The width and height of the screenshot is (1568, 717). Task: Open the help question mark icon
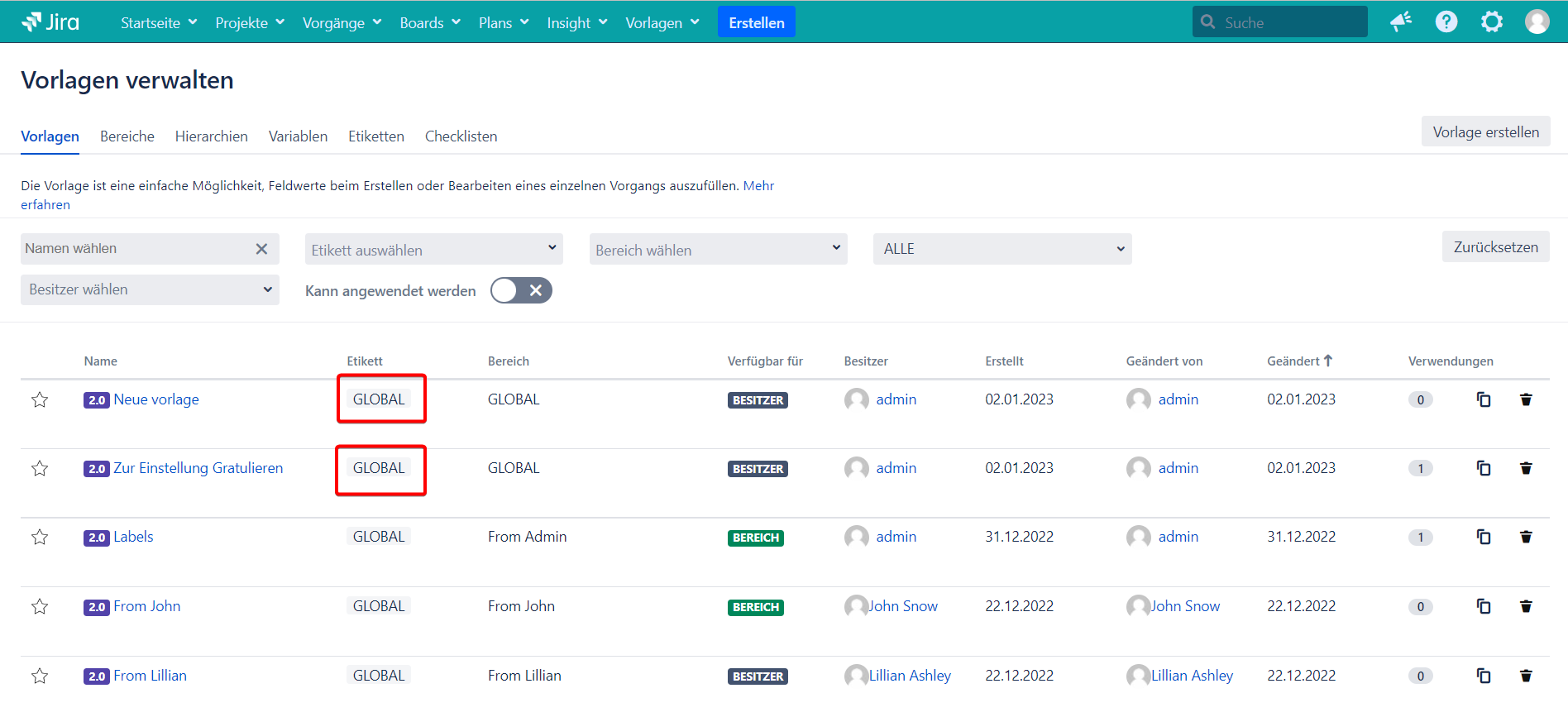pos(1446,22)
